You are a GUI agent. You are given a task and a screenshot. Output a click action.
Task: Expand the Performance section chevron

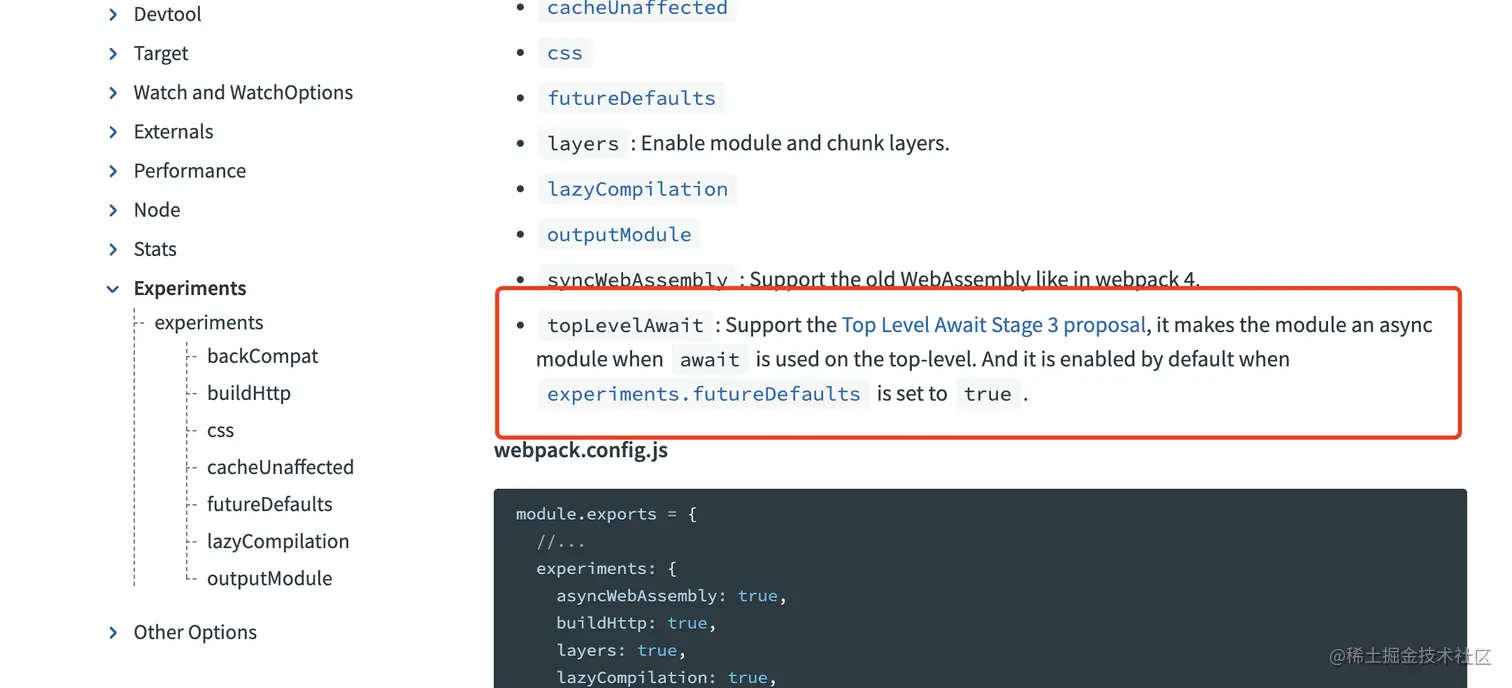(113, 171)
